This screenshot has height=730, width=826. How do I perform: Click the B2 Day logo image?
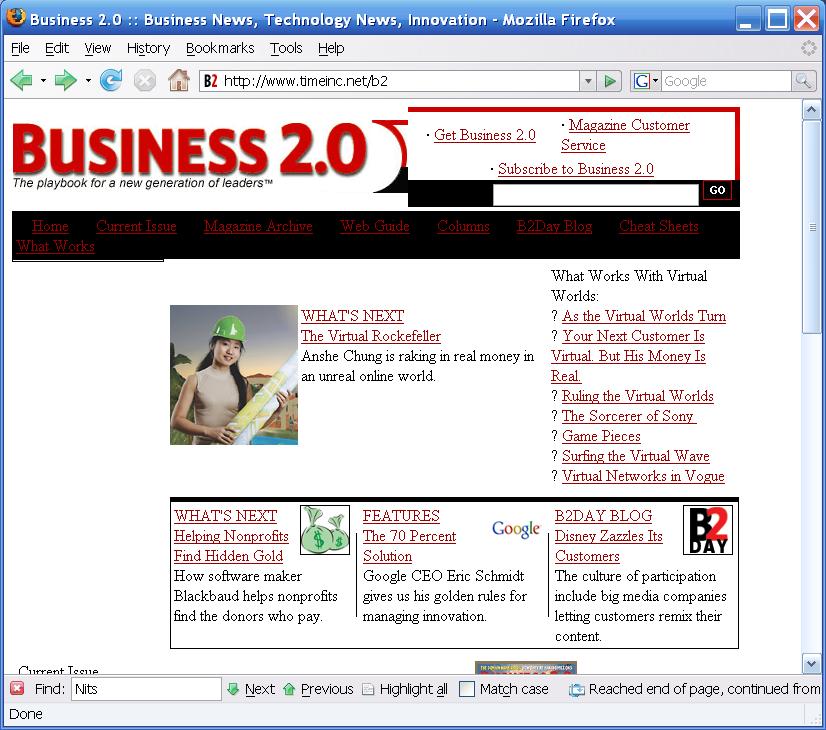(707, 530)
